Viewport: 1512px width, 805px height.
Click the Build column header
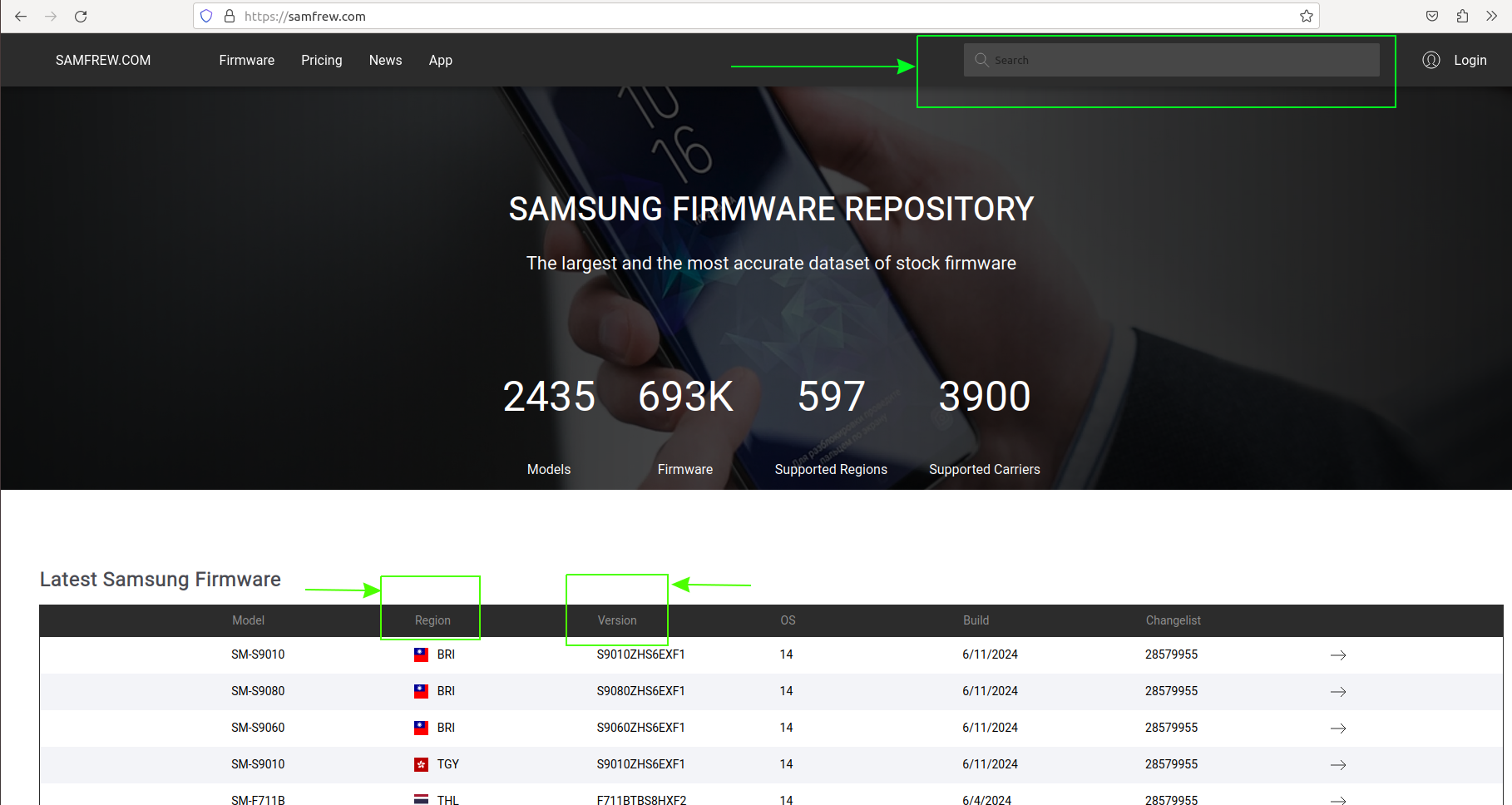[976, 620]
